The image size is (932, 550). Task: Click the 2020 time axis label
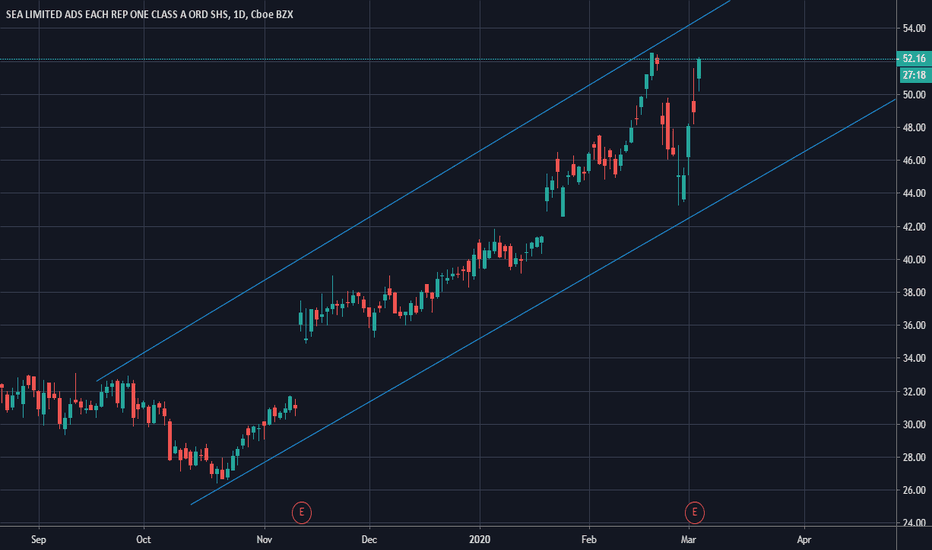point(480,539)
